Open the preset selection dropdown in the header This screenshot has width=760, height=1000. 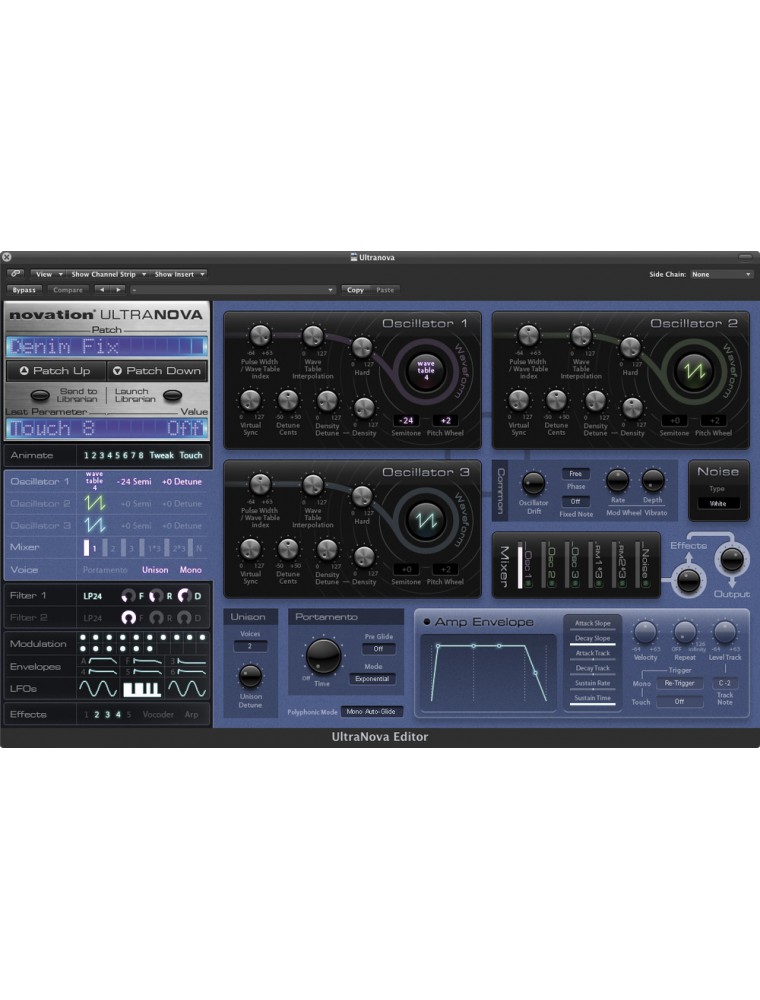[x=233, y=290]
